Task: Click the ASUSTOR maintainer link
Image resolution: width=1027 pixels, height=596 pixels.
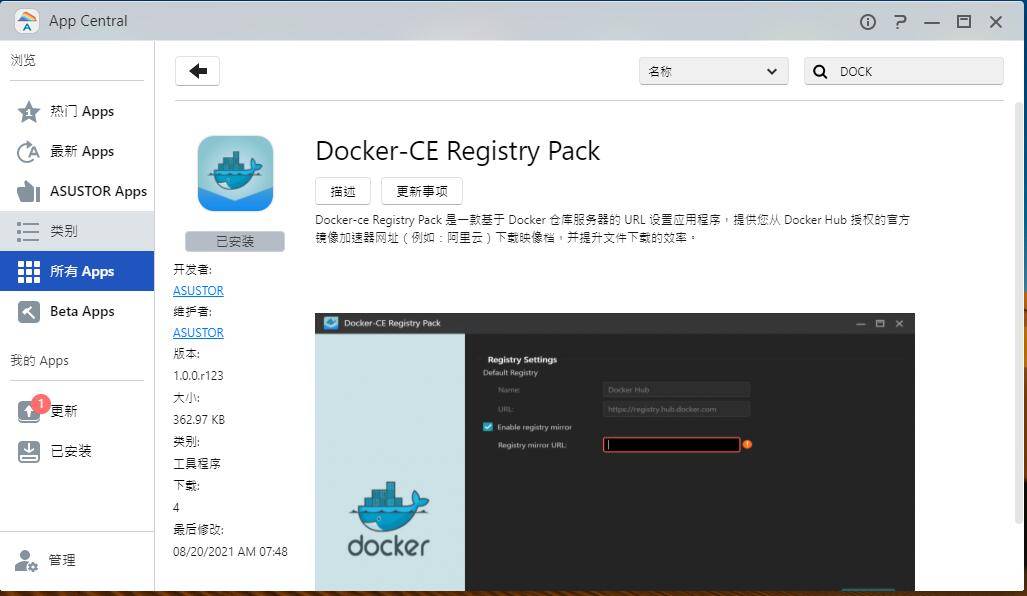Action: 198,332
